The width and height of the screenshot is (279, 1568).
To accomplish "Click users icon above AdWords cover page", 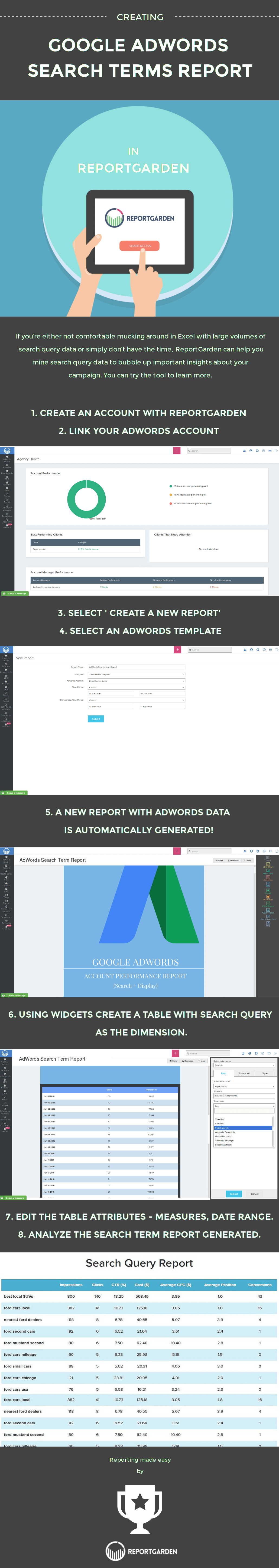I will [245, 852].
